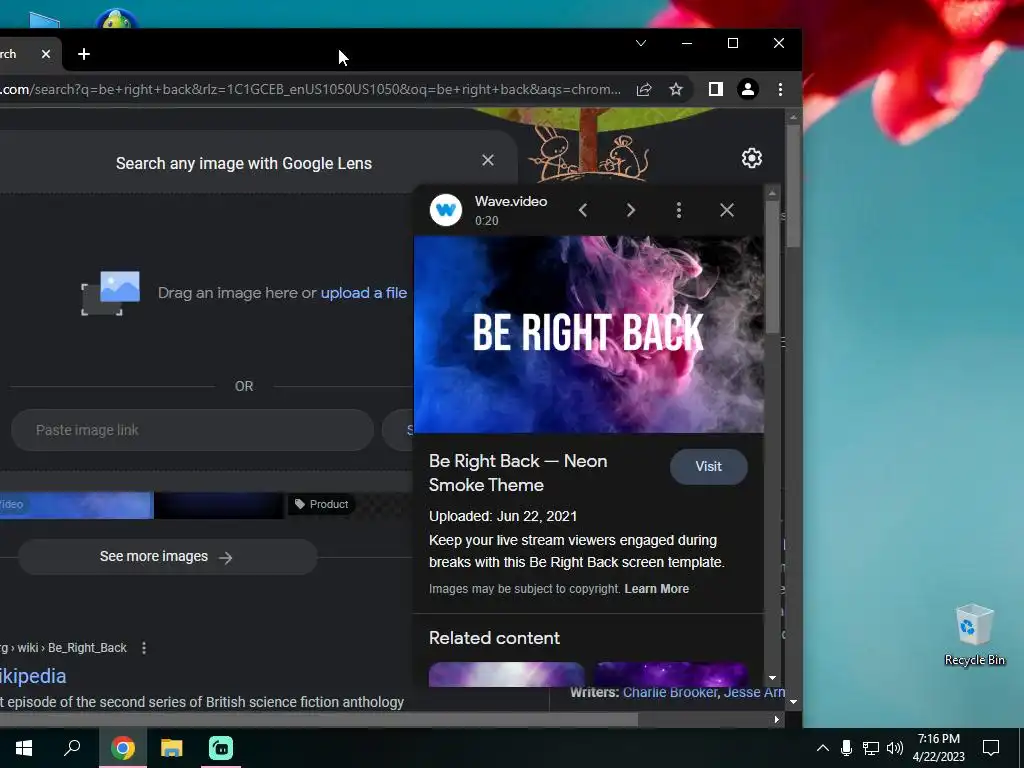Viewport: 1024px width, 768px height.
Task: Open the first related content thumbnail
Action: (506, 674)
